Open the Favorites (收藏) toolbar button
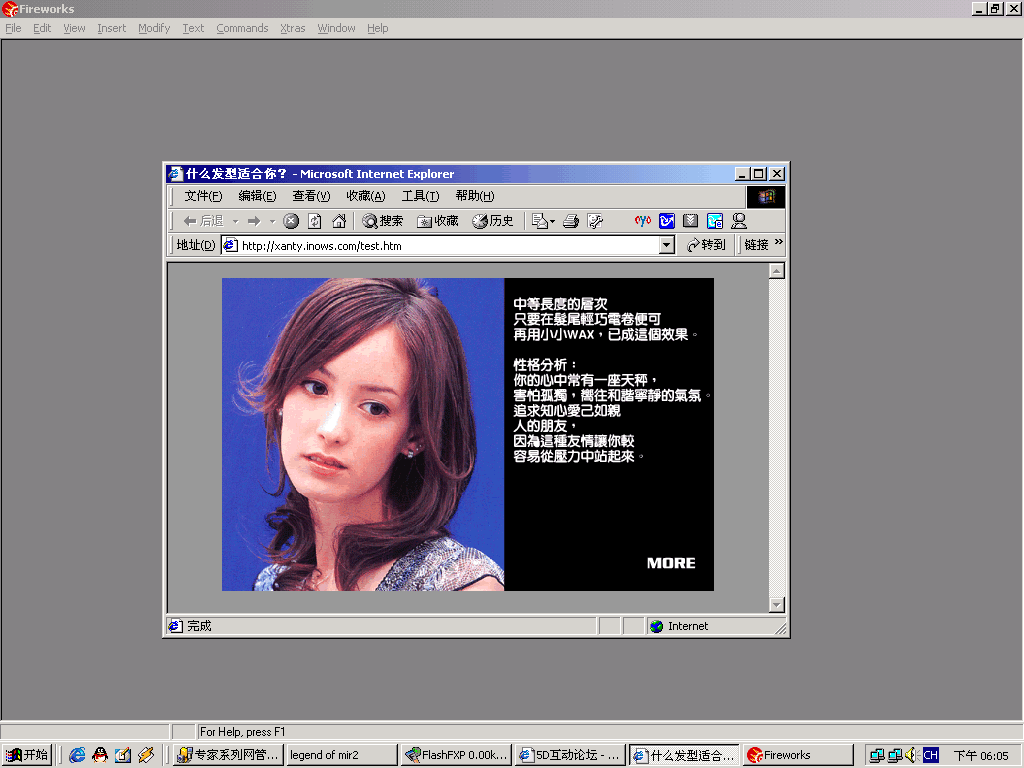The width and height of the screenshot is (1024, 768). (438, 221)
